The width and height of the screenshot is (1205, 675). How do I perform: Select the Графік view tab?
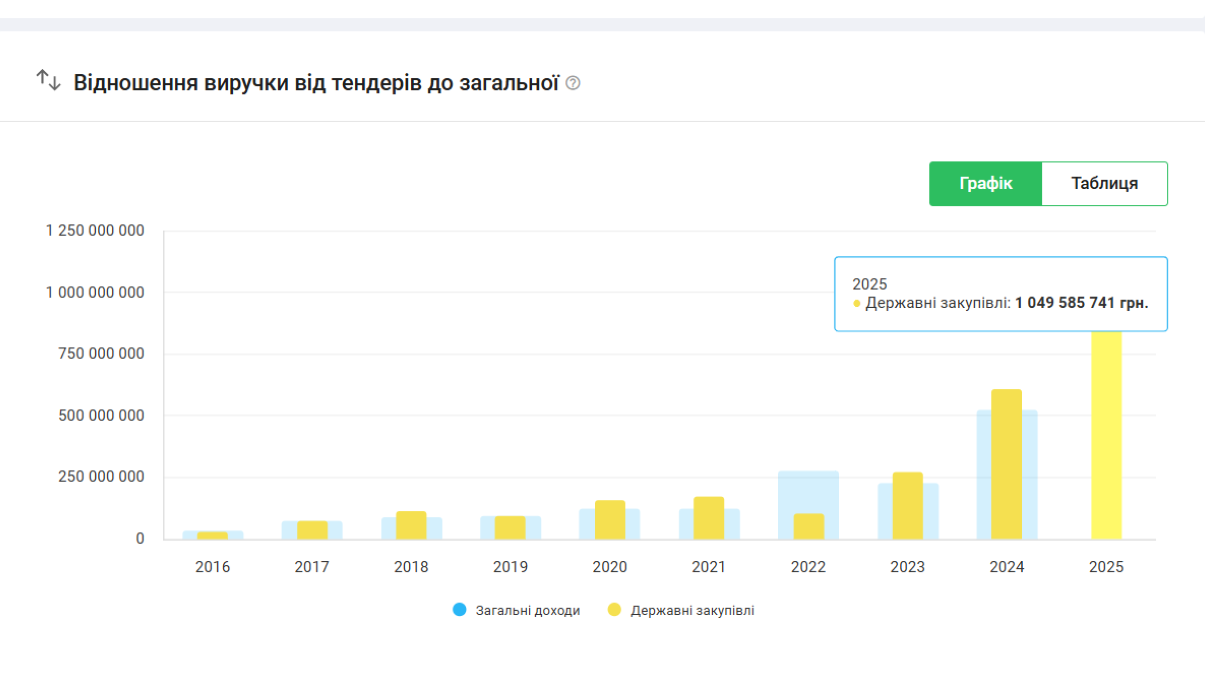pos(985,184)
